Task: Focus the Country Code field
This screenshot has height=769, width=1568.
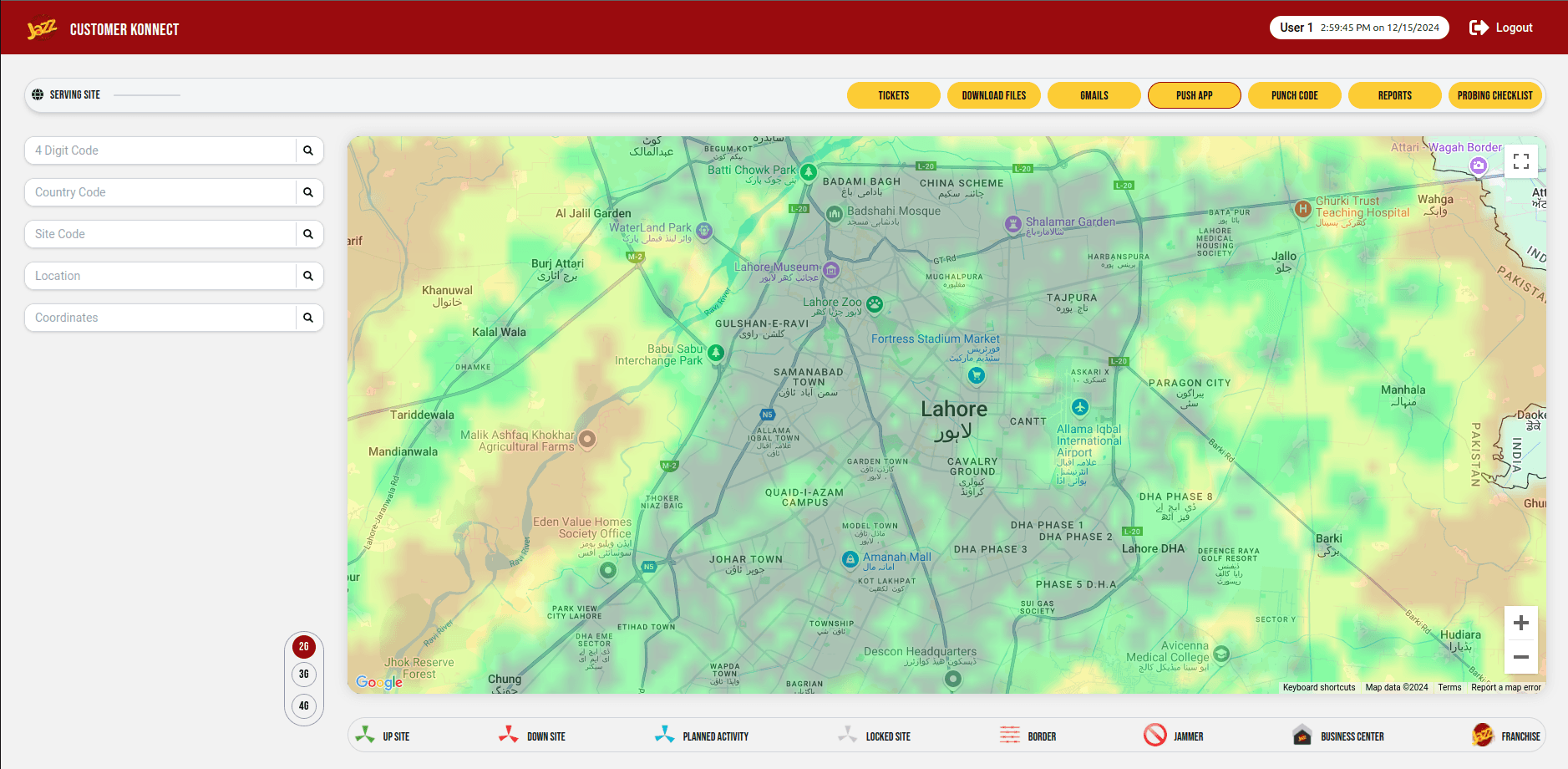Action: pyautogui.click(x=160, y=192)
